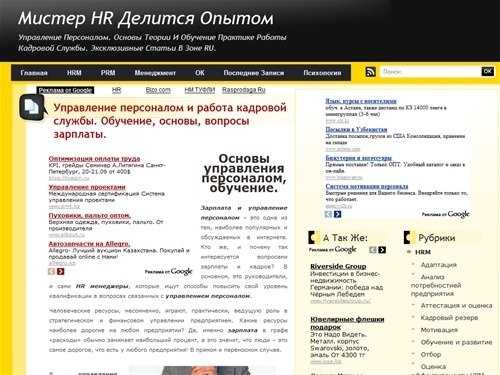The image size is (500, 375).
Task: Click the copy-pages post icon beside headline
Action: pyautogui.click(x=32, y=107)
